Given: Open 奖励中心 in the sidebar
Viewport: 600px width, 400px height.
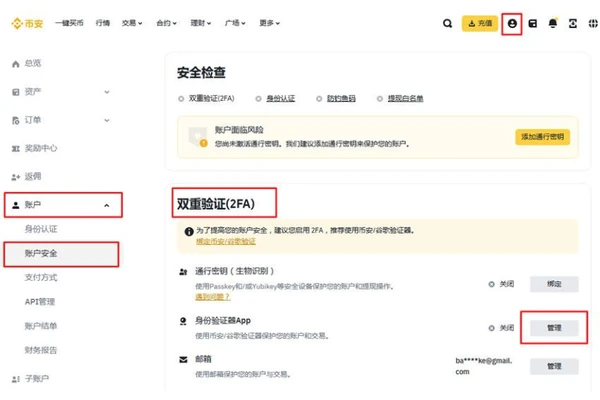Looking at the screenshot, I should (x=41, y=149).
